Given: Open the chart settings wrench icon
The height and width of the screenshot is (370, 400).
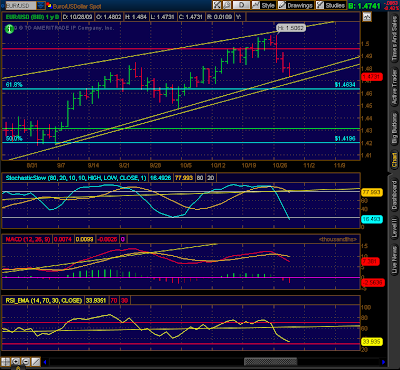Looking at the screenshot, I should click(x=217, y=5).
